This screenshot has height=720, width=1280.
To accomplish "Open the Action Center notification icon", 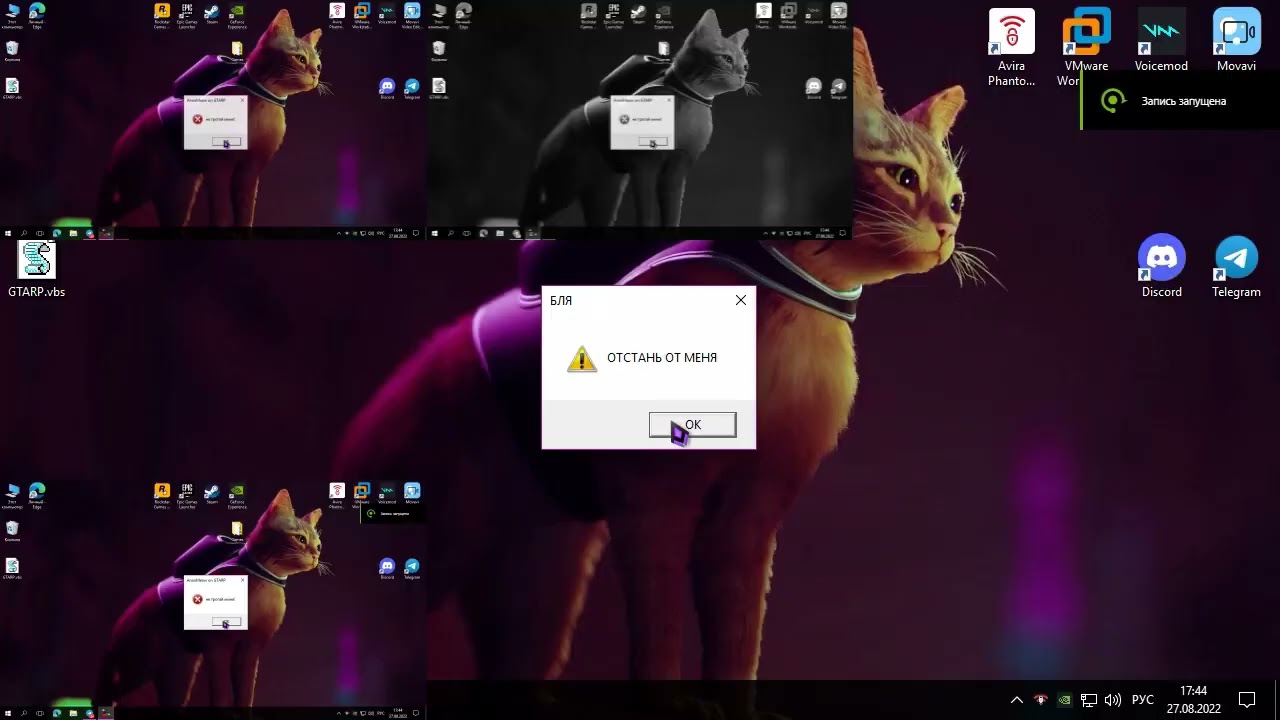I will tap(1247, 700).
